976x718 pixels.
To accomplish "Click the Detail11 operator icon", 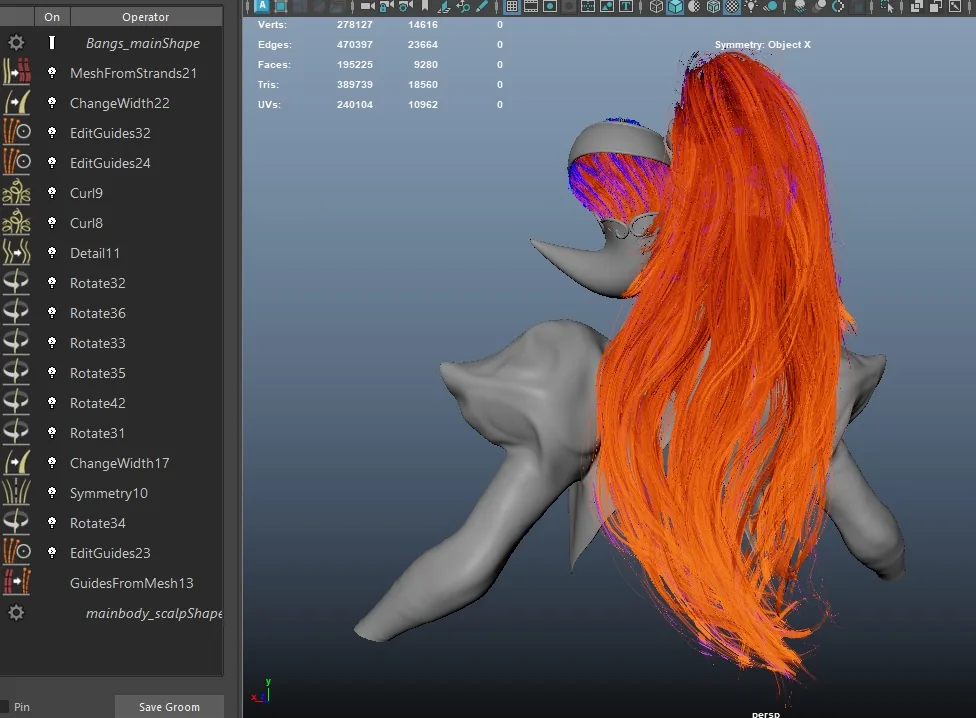I will [x=17, y=253].
